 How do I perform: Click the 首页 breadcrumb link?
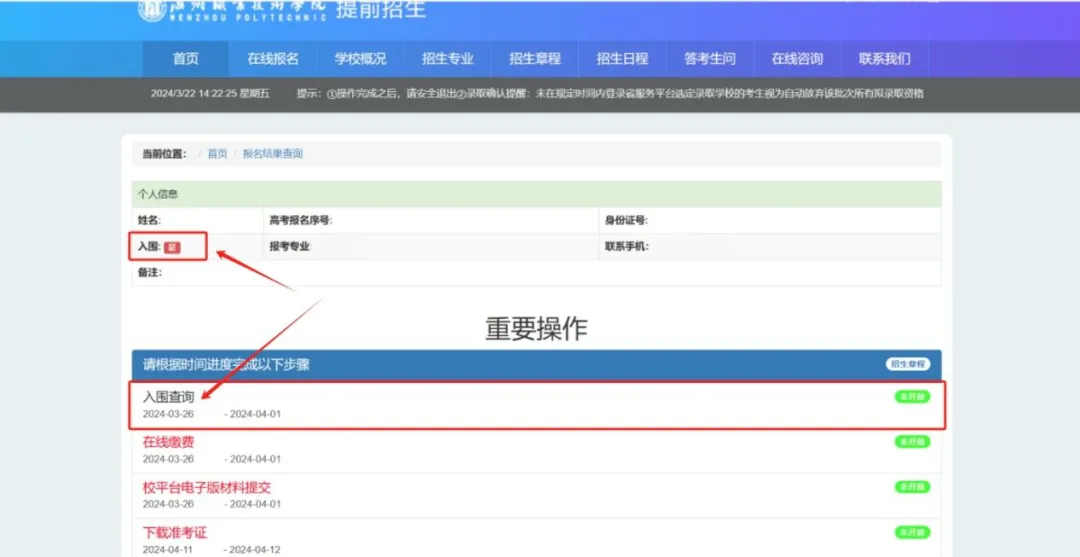(x=217, y=154)
